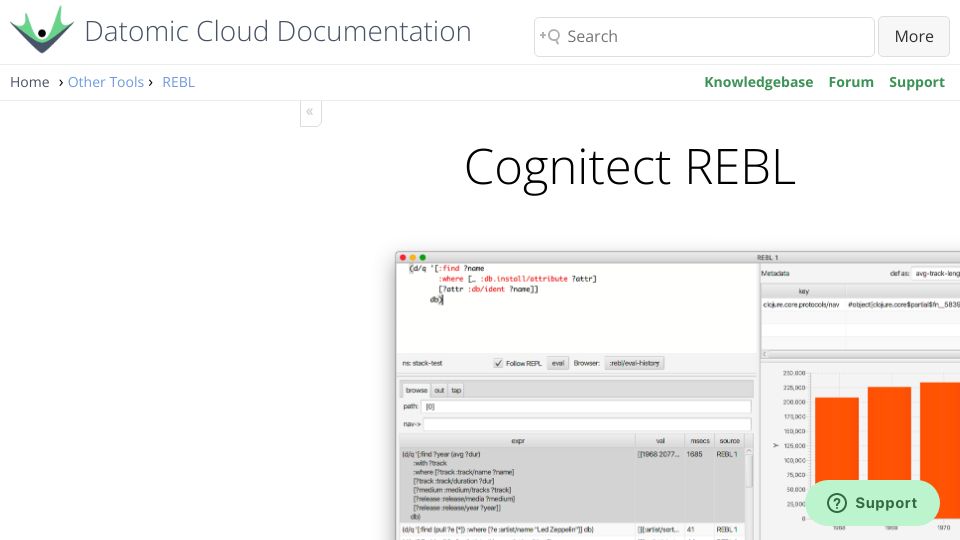Click the Datomic logo icon

pos(42,30)
